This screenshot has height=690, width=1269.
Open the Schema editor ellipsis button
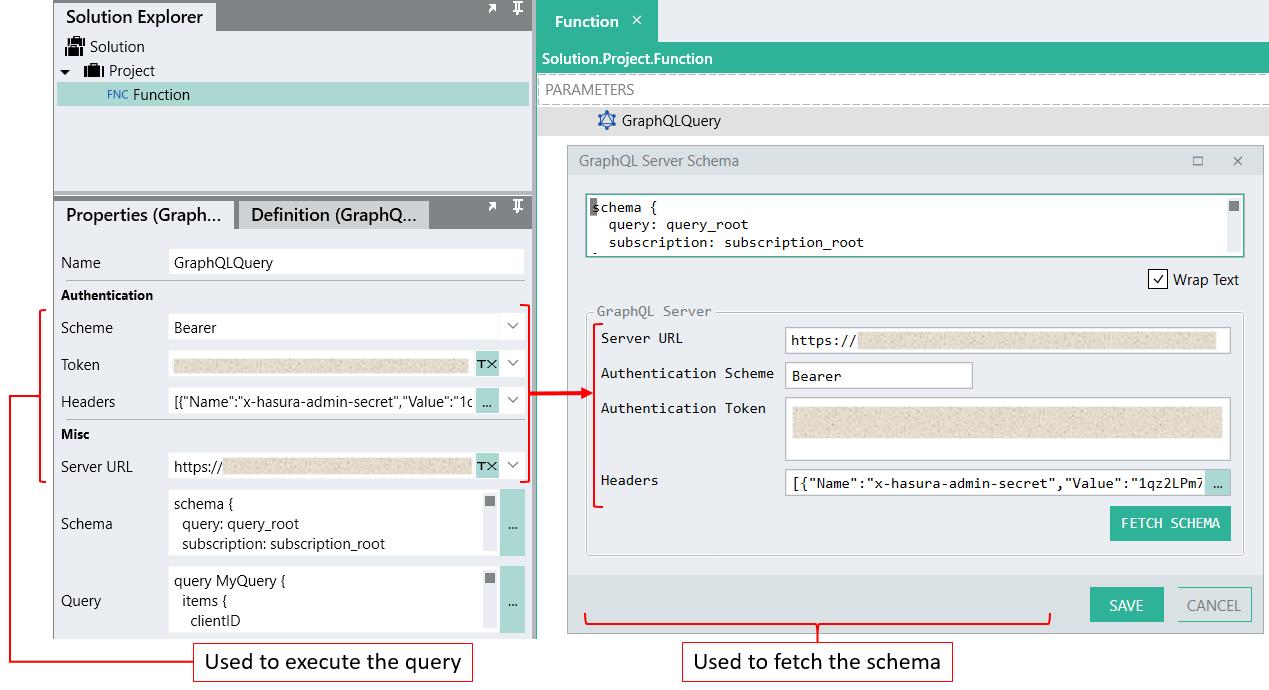click(x=512, y=523)
